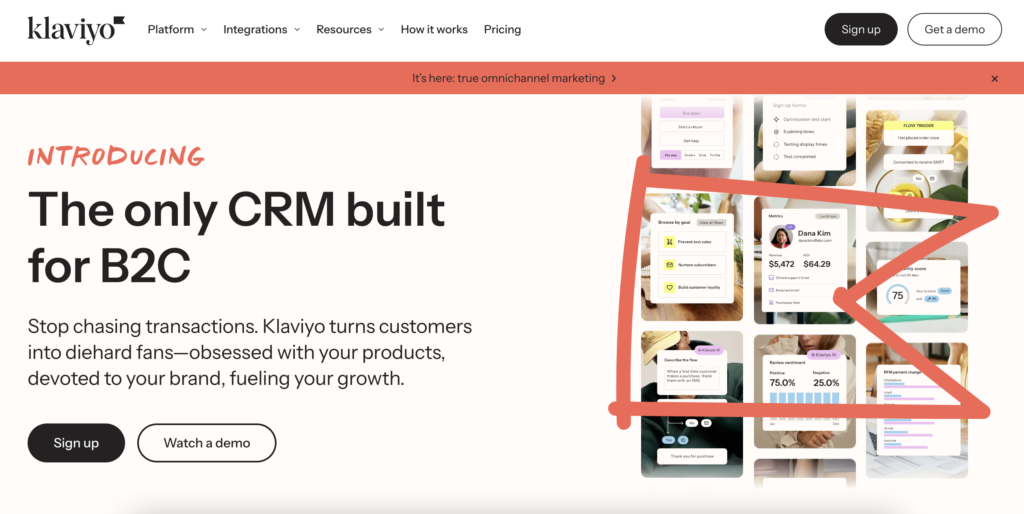Click the Optimization test start step icon
Image resolution: width=1024 pixels, height=514 pixels.
776,120
